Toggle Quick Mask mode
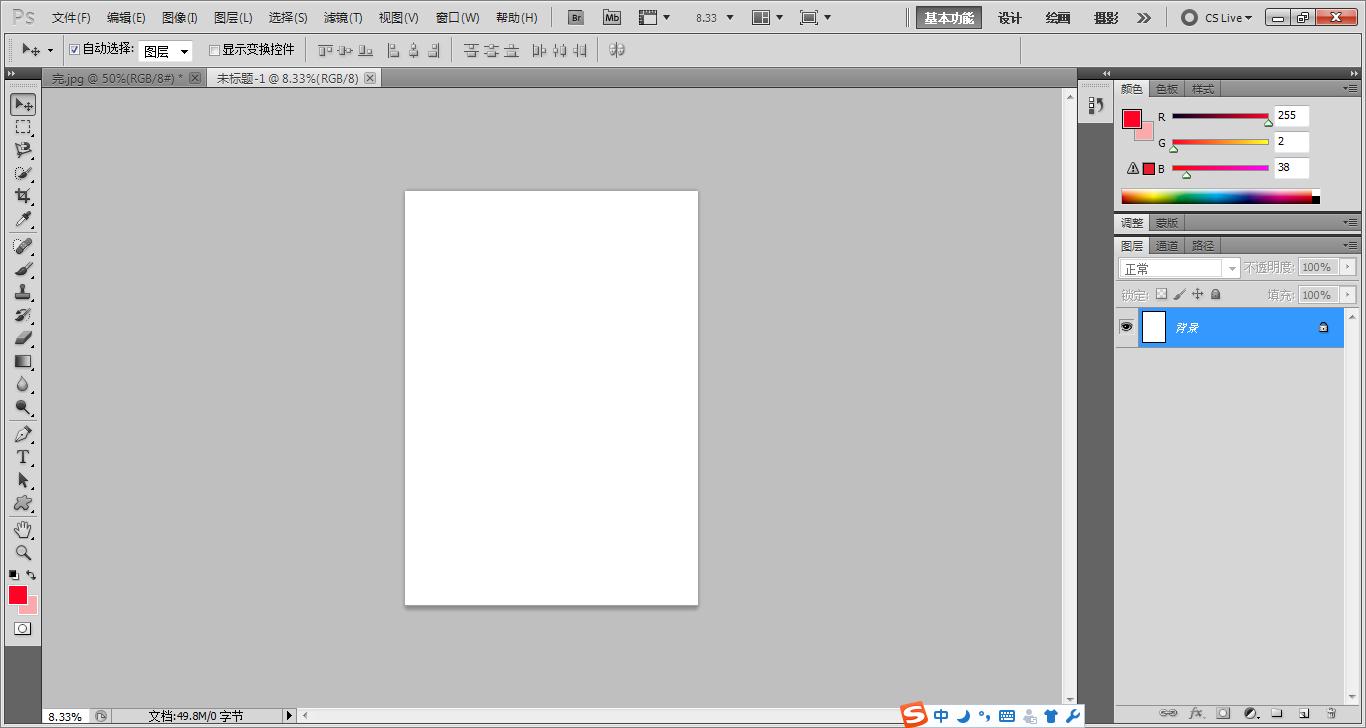The height and width of the screenshot is (728, 1366). coord(22,629)
